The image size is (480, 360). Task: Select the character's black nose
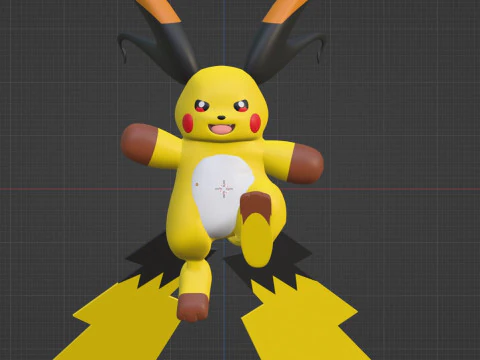(x=221, y=118)
